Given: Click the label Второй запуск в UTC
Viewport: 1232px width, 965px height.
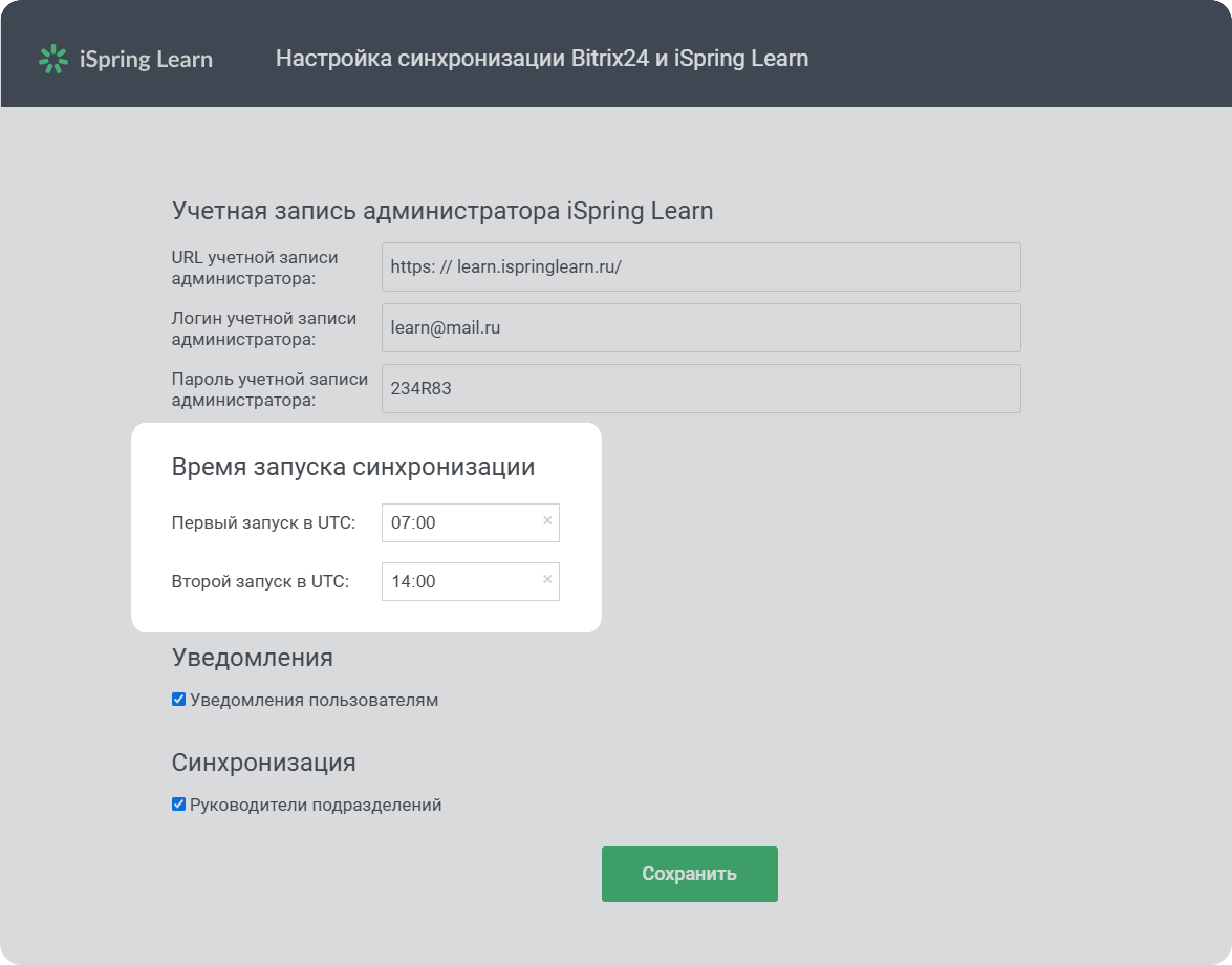Looking at the screenshot, I should (260, 582).
